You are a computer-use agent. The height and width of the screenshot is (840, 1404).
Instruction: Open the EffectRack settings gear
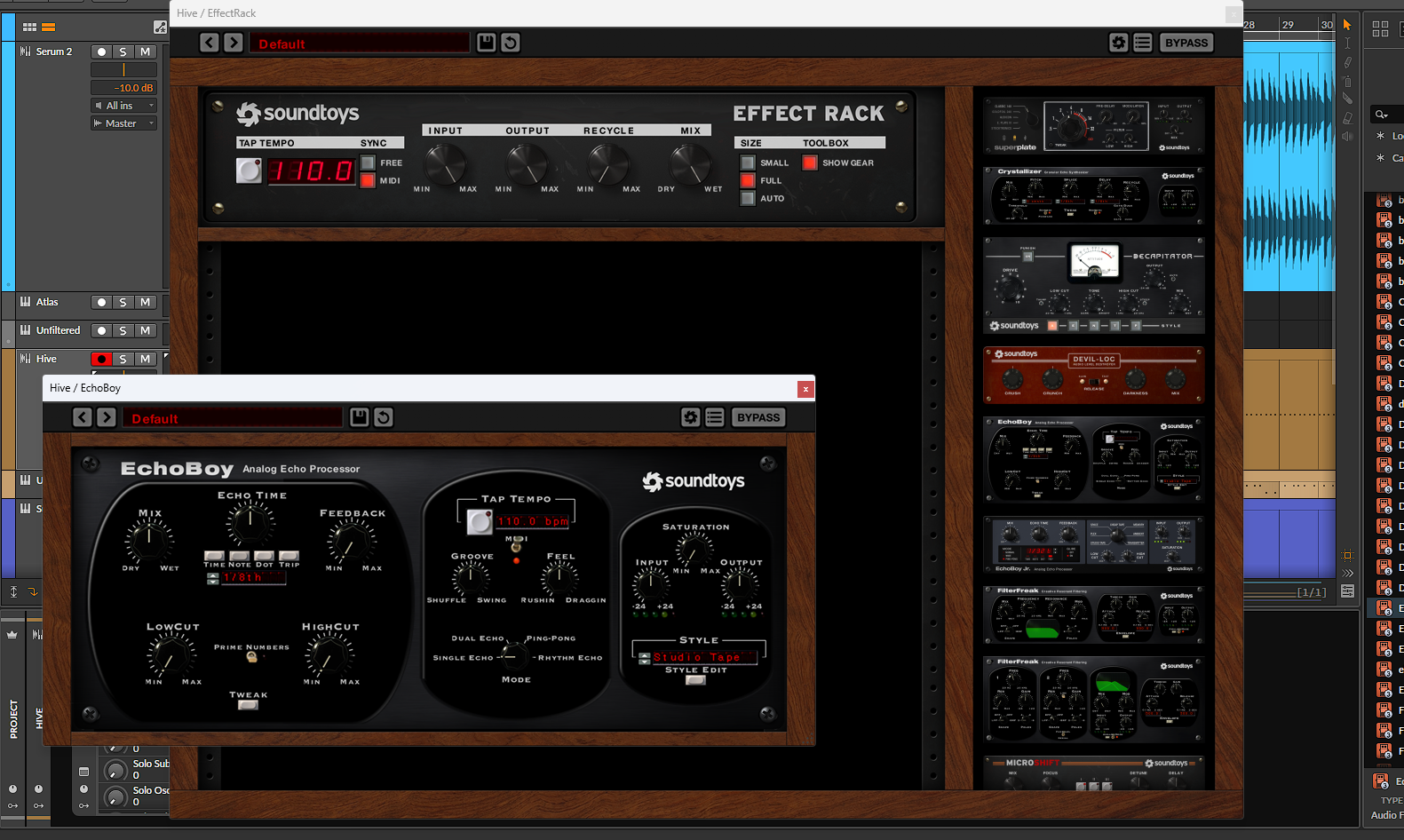pyautogui.click(x=1118, y=43)
